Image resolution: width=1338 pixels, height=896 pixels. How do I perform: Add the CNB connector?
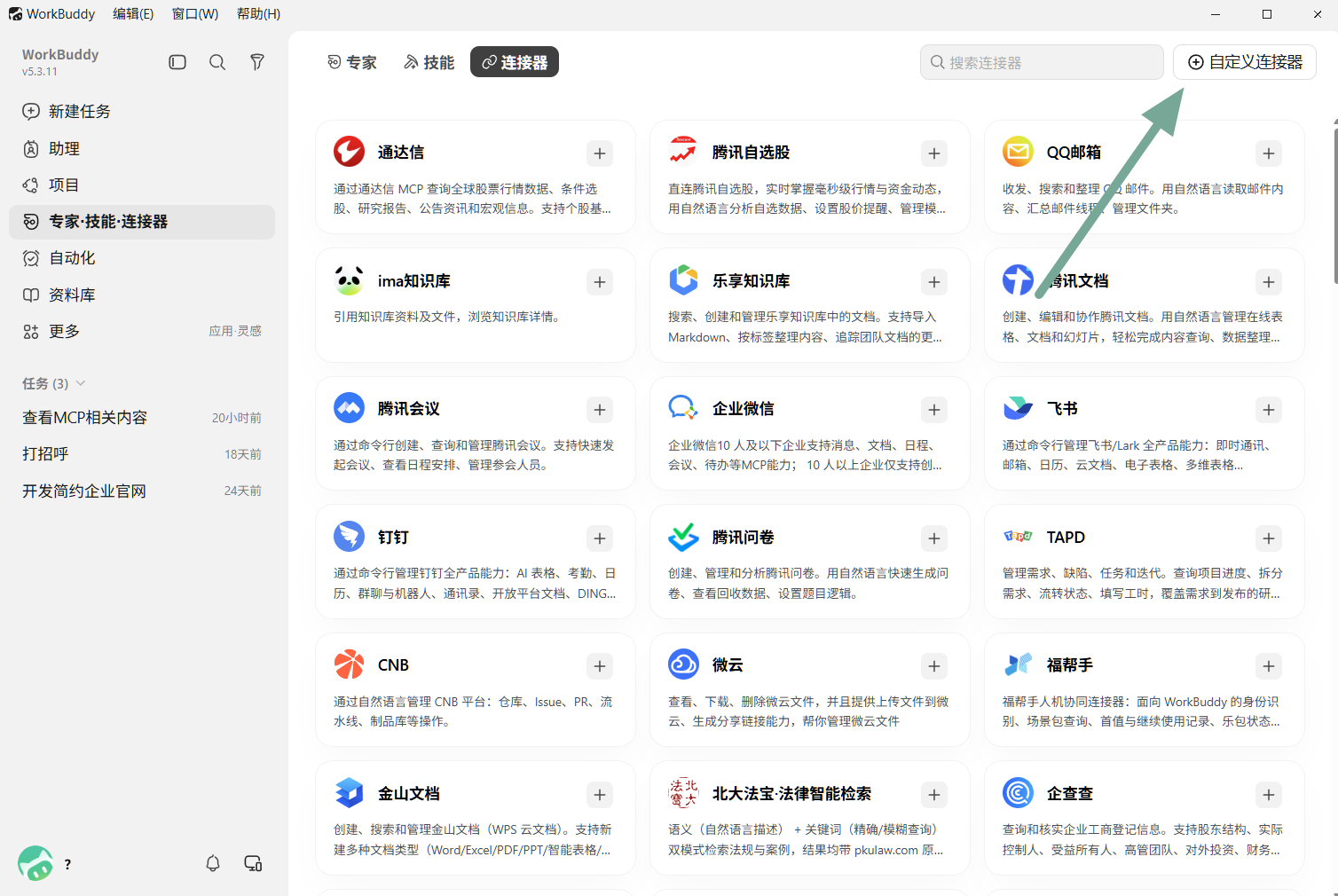click(600, 666)
